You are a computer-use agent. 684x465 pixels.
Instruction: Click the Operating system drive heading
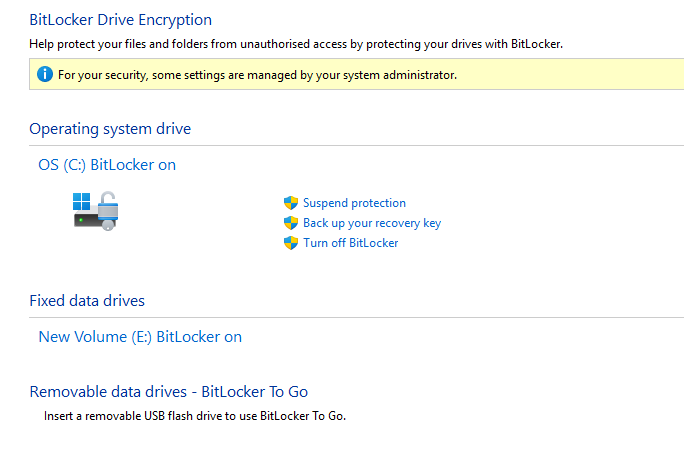[x=110, y=129]
